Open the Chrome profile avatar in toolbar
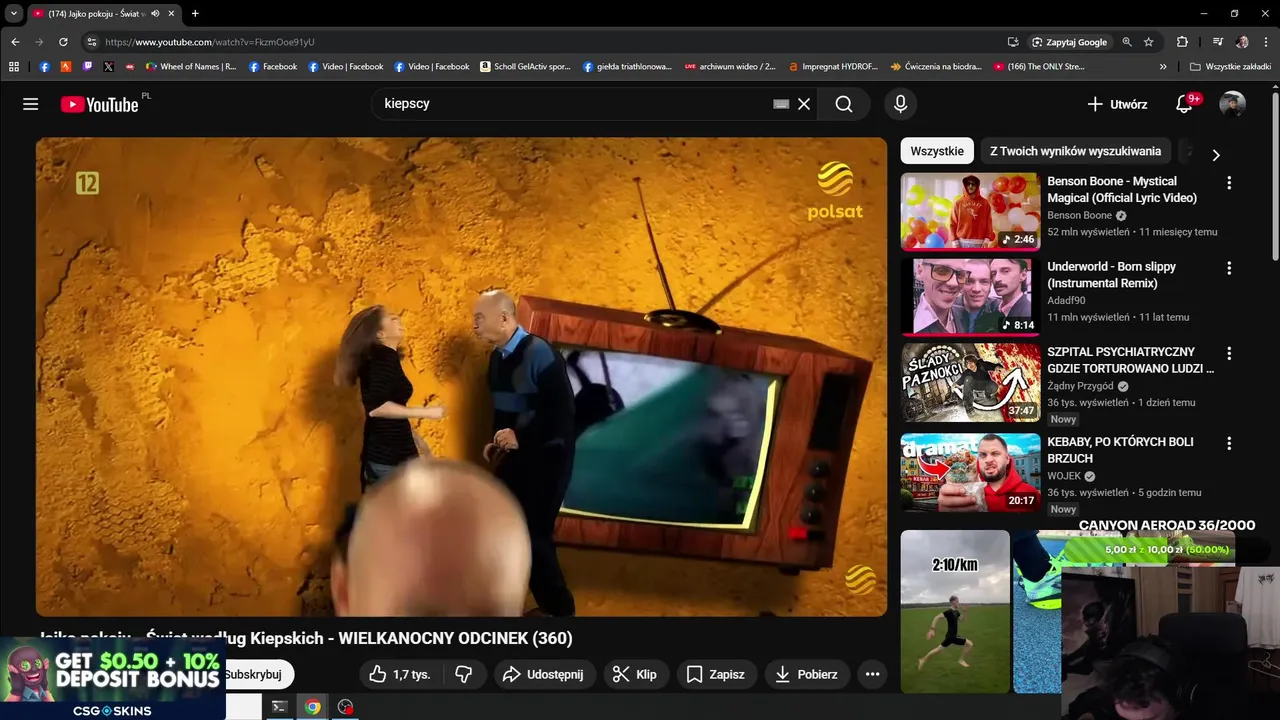 point(1242,42)
